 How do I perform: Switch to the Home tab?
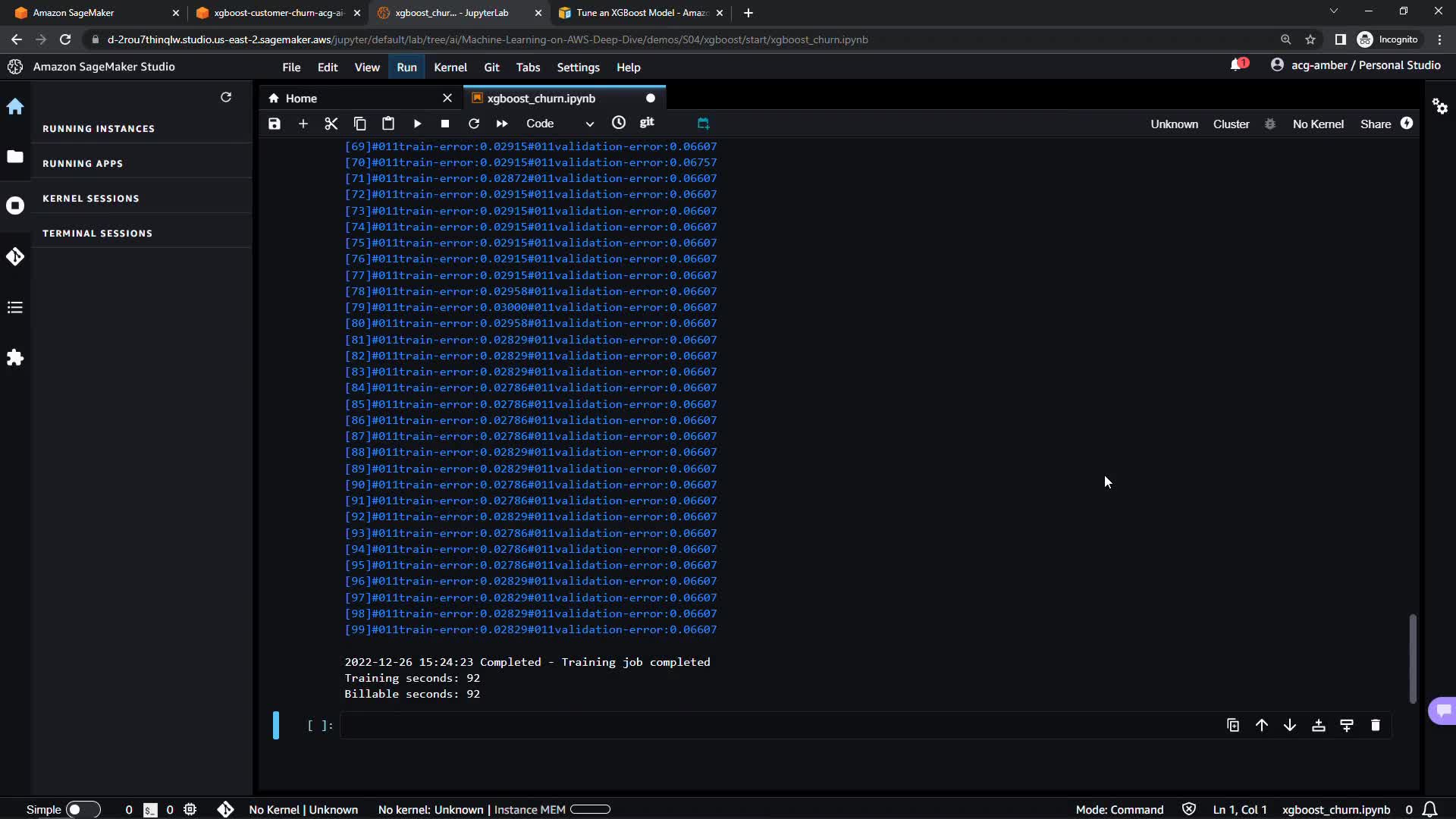click(301, 99)
